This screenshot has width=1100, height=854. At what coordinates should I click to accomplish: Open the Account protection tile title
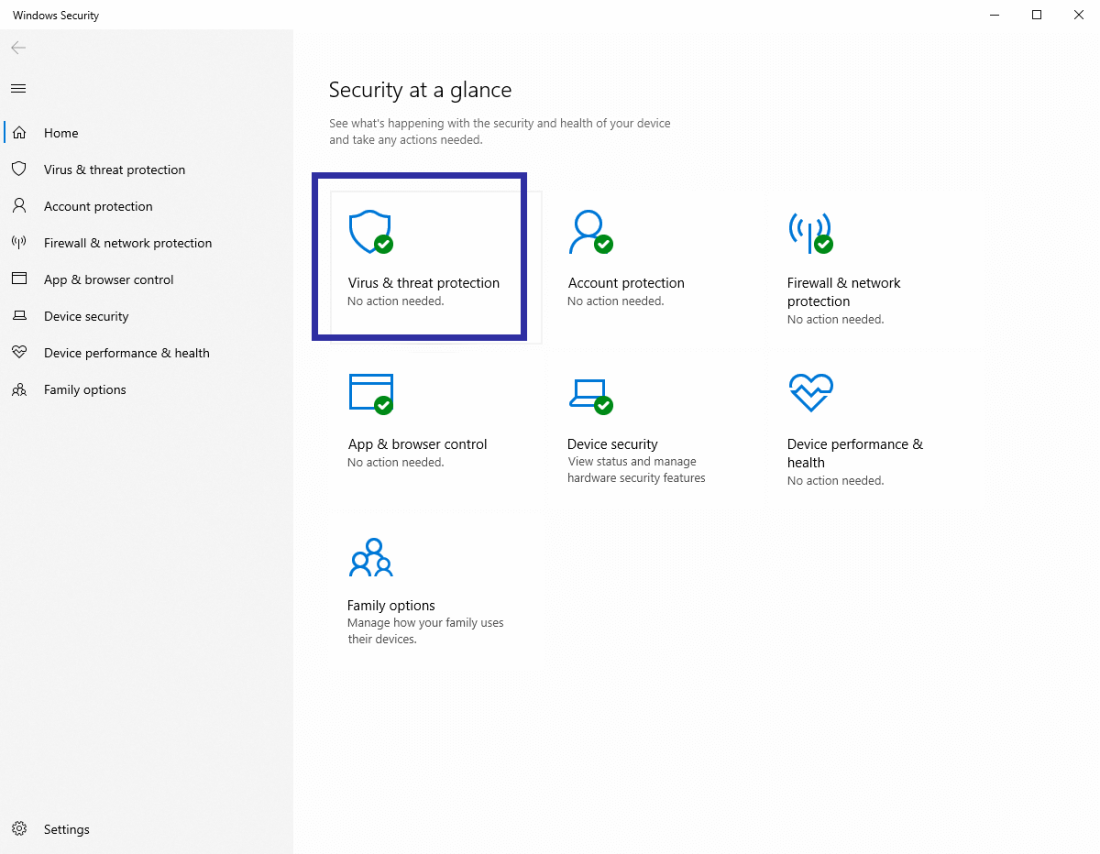click(626, 283)
